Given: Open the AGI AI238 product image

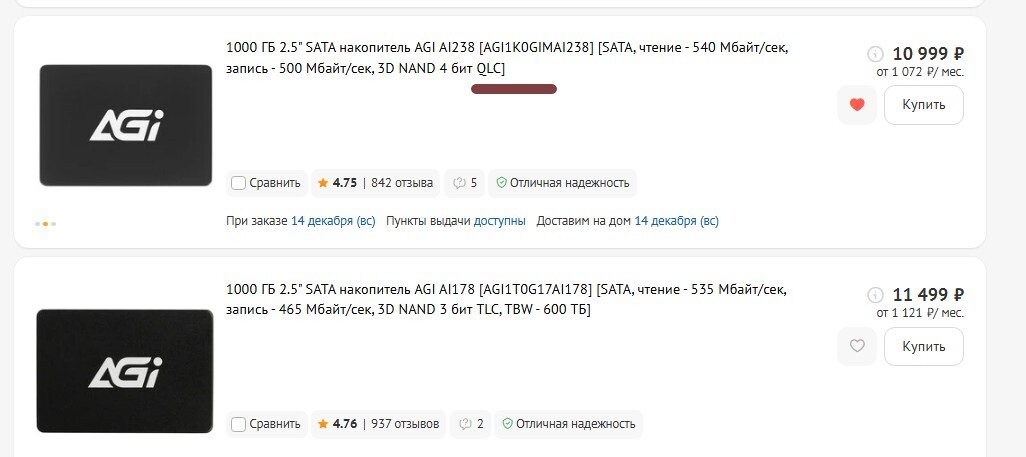Looking at the screenshot, I should [125, 125].
